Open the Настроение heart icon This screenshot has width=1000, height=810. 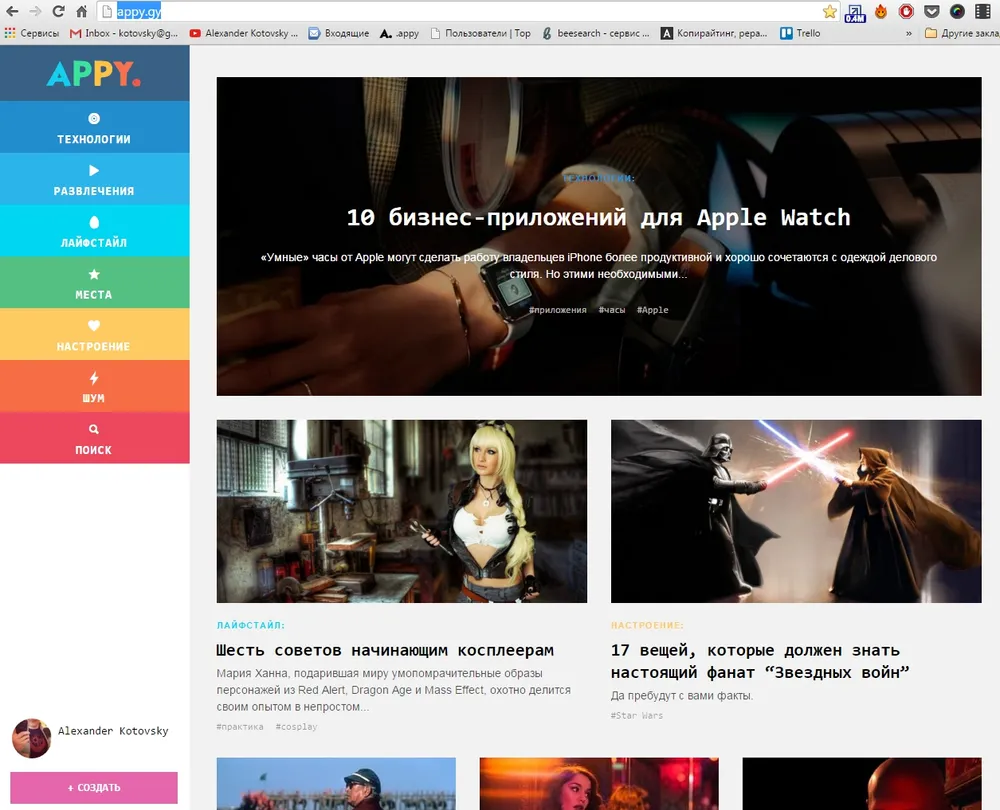pos(94,326)
